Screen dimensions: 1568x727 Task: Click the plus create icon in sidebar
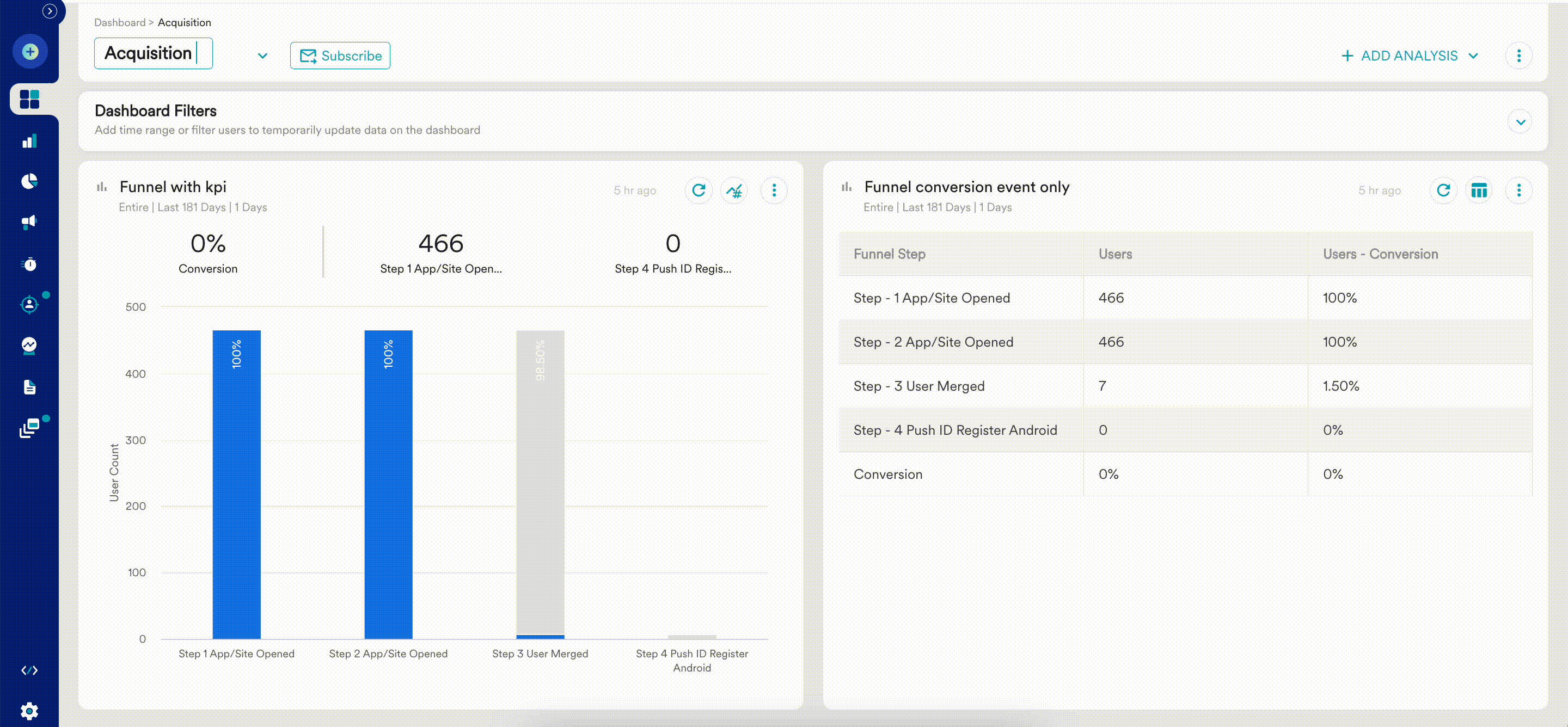click(x=30, y=52)
